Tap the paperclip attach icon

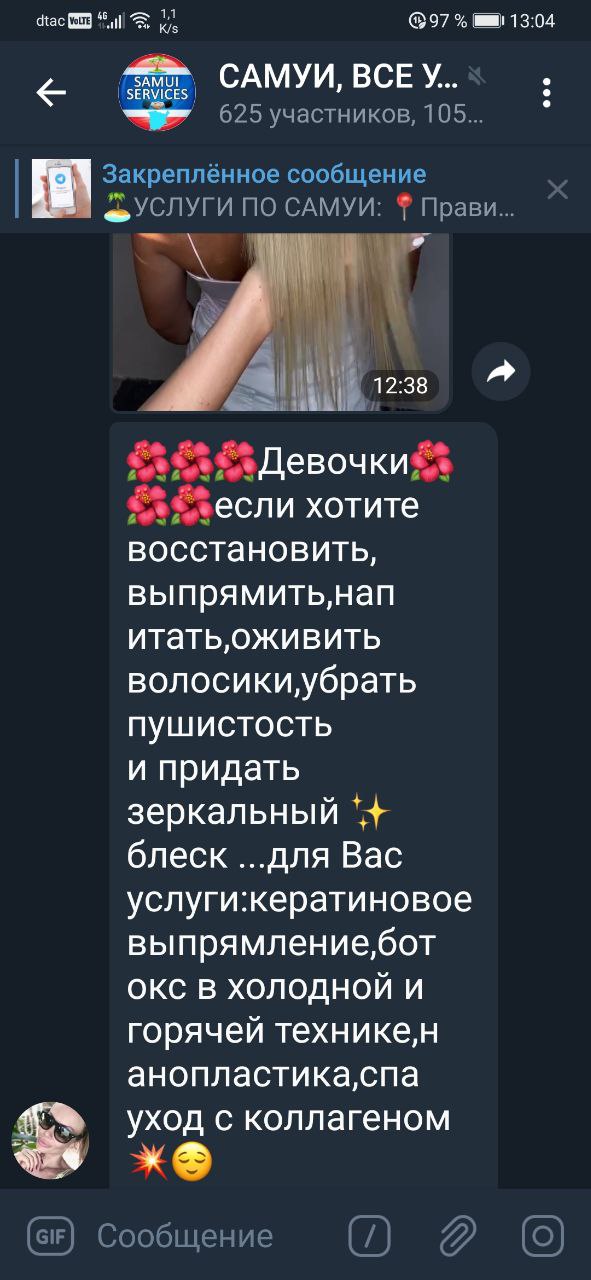456,1236
